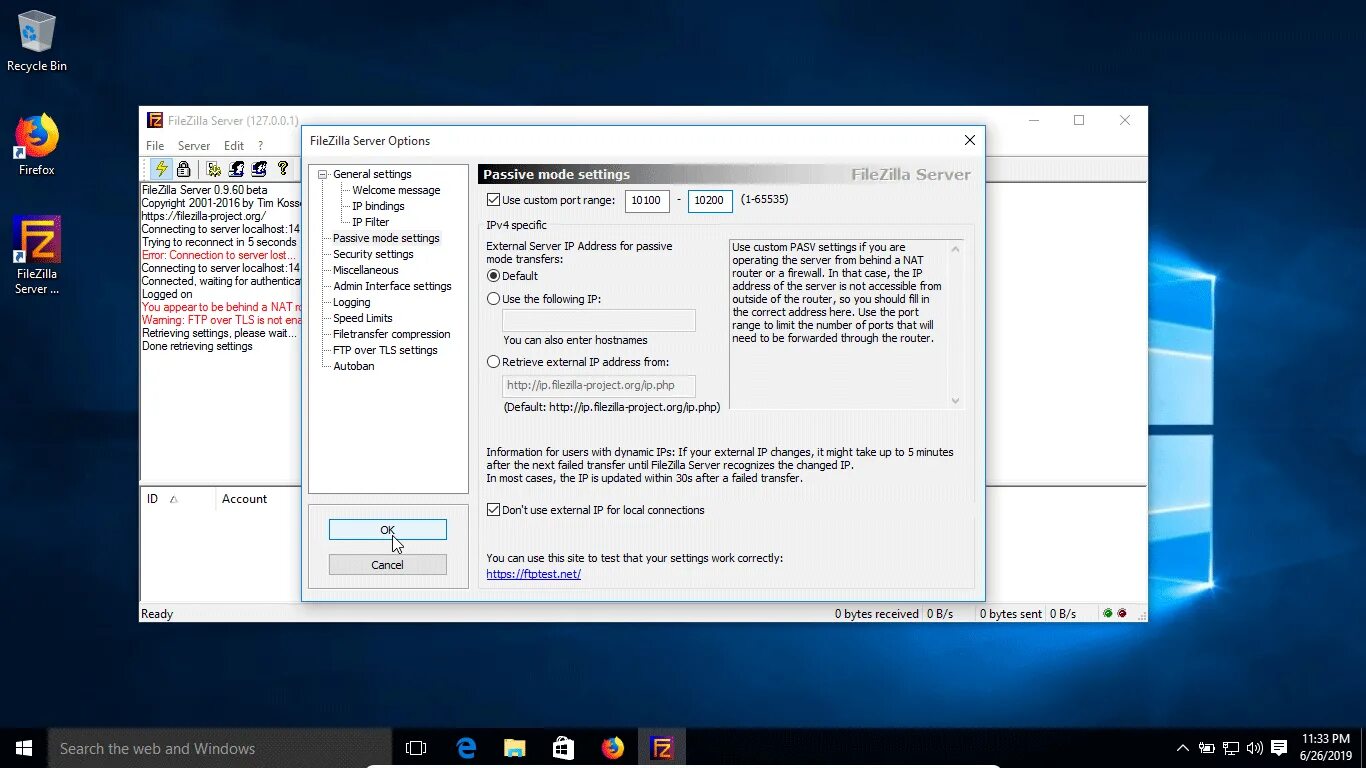Disable Don't use external IP for local connections
This screenshot has height=768, width=1366.
[x=492, y=509]
